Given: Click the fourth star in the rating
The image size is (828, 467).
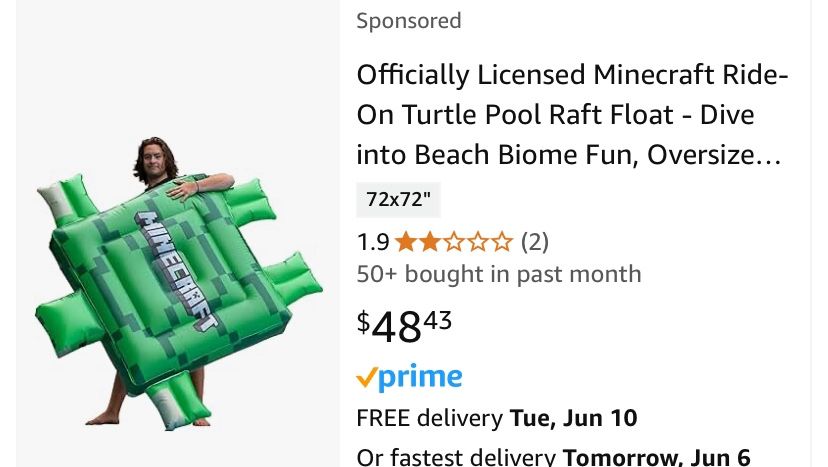Looking at the screenshot, I should point(478,242).
